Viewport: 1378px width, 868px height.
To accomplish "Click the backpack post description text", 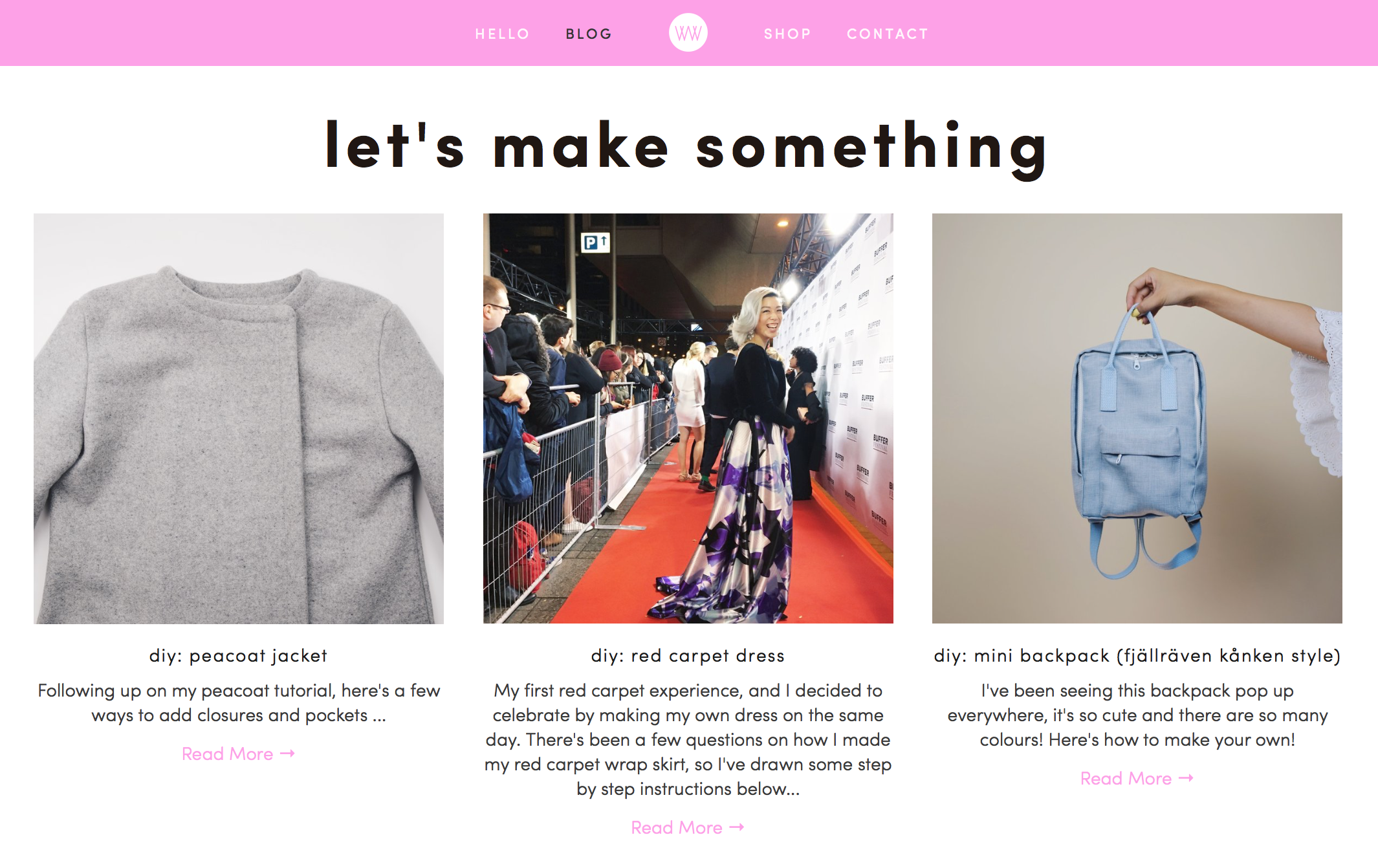I will (x=1137, y=715).
